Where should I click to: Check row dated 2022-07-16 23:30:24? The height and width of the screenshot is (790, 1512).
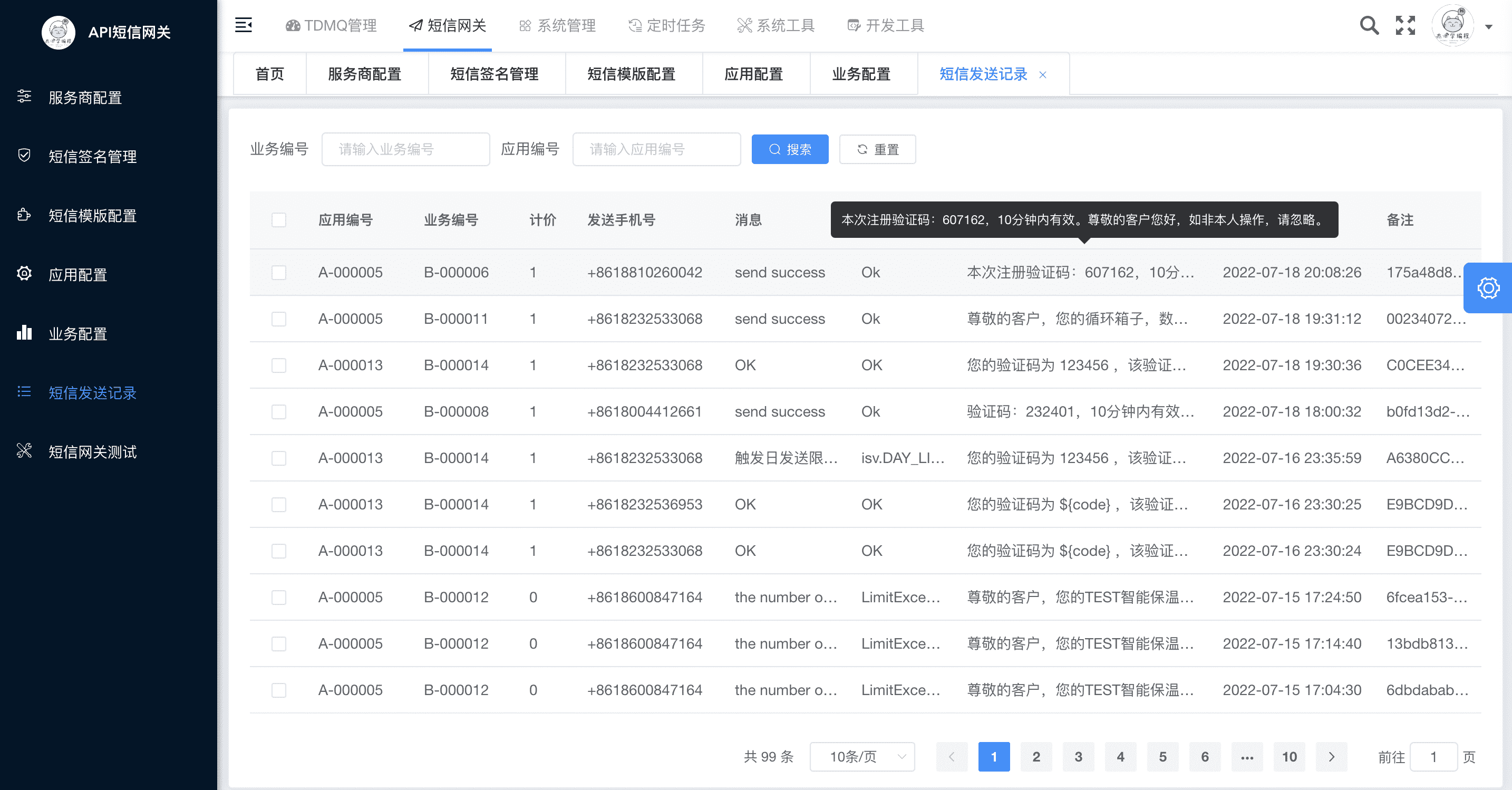[x=279, y=551]
